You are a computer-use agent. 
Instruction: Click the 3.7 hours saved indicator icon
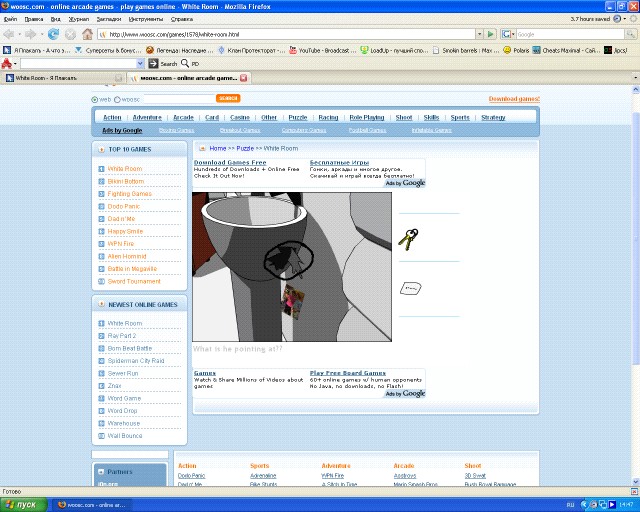click(x=617, y=19)
